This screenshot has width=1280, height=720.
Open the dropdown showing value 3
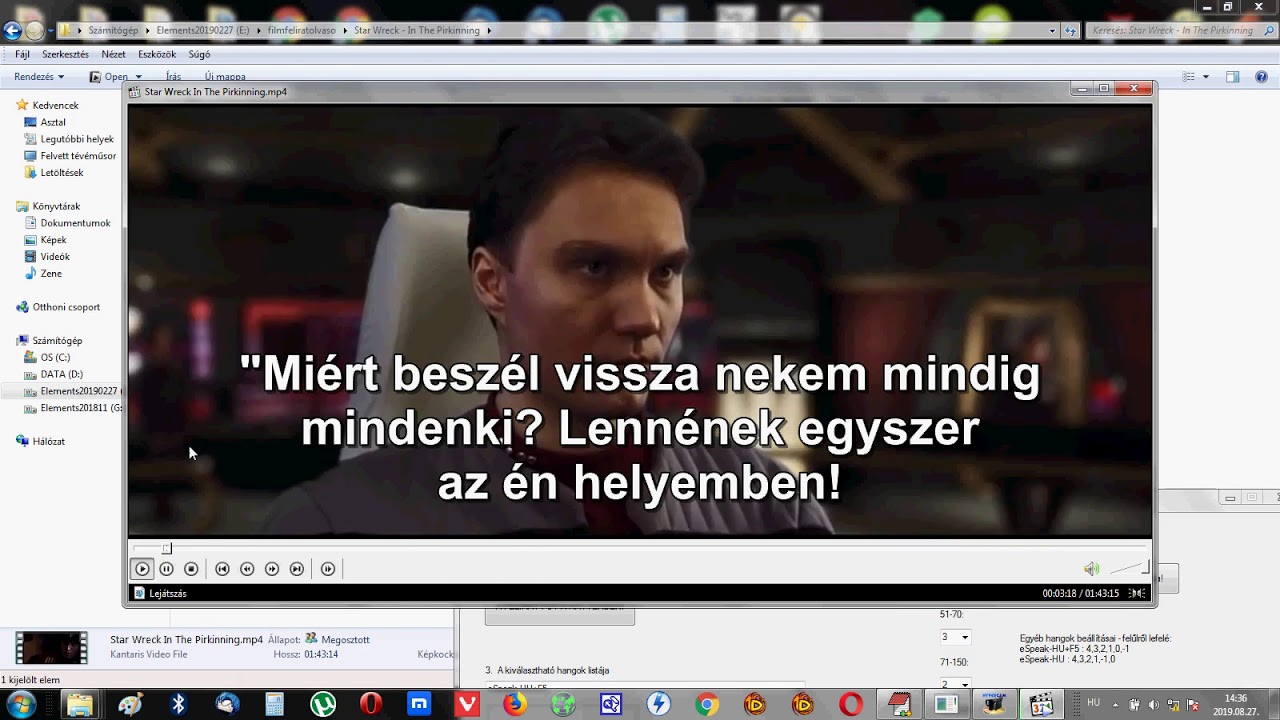(955, 637)
